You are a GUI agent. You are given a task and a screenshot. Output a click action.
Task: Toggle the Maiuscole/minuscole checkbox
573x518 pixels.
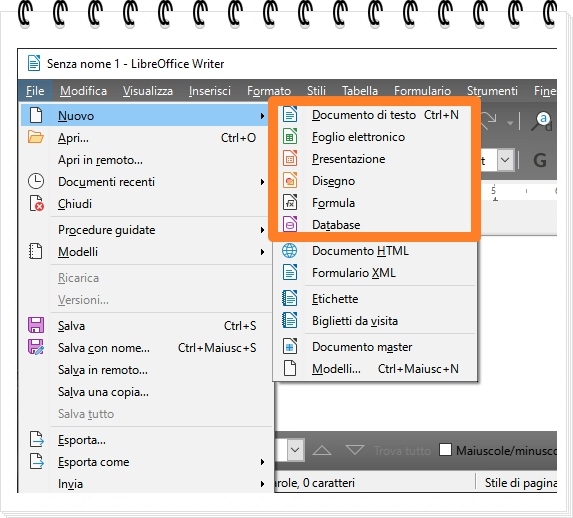click(x=445, y=450)
